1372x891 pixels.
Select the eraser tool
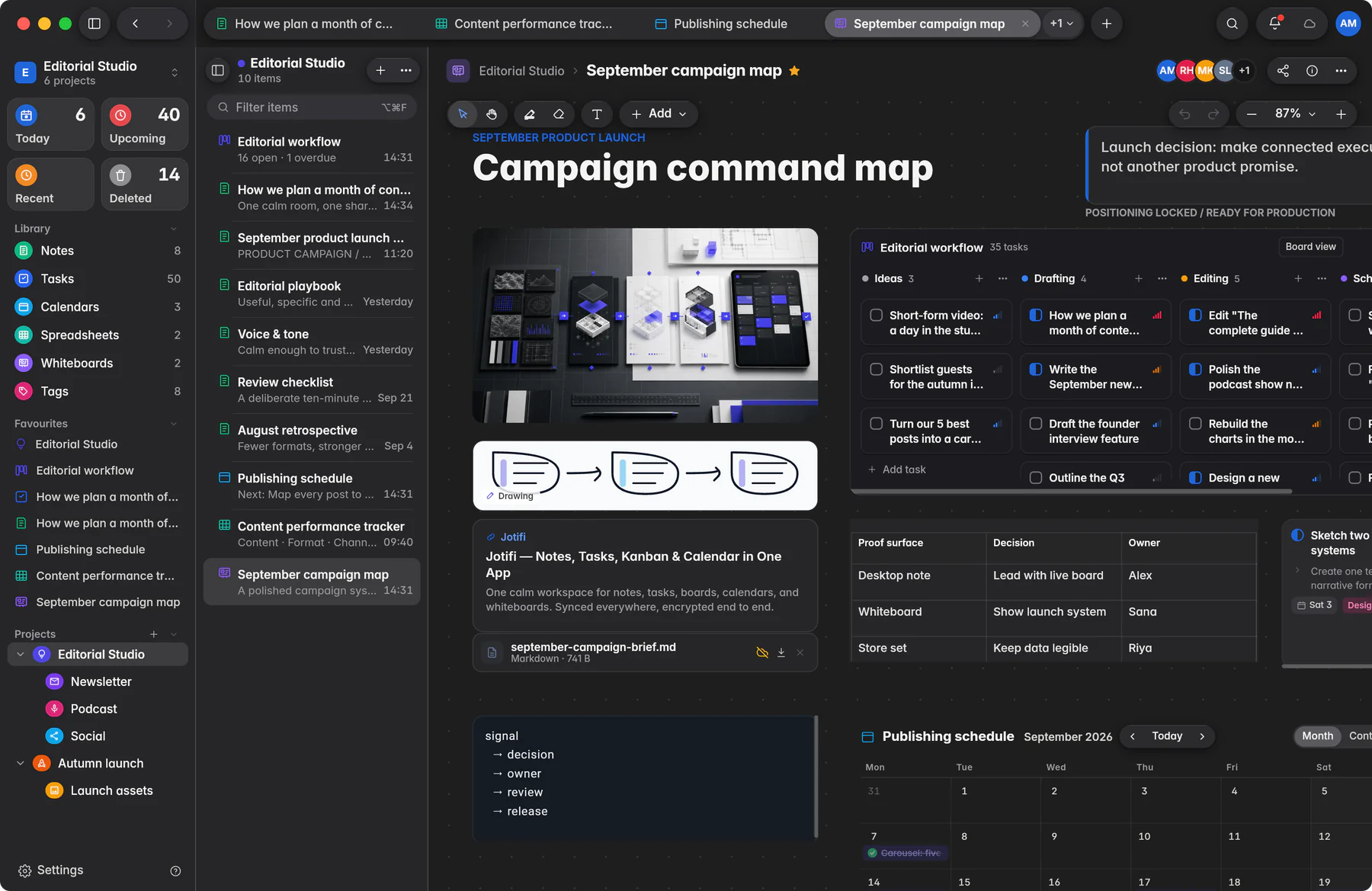click(559, 114)
